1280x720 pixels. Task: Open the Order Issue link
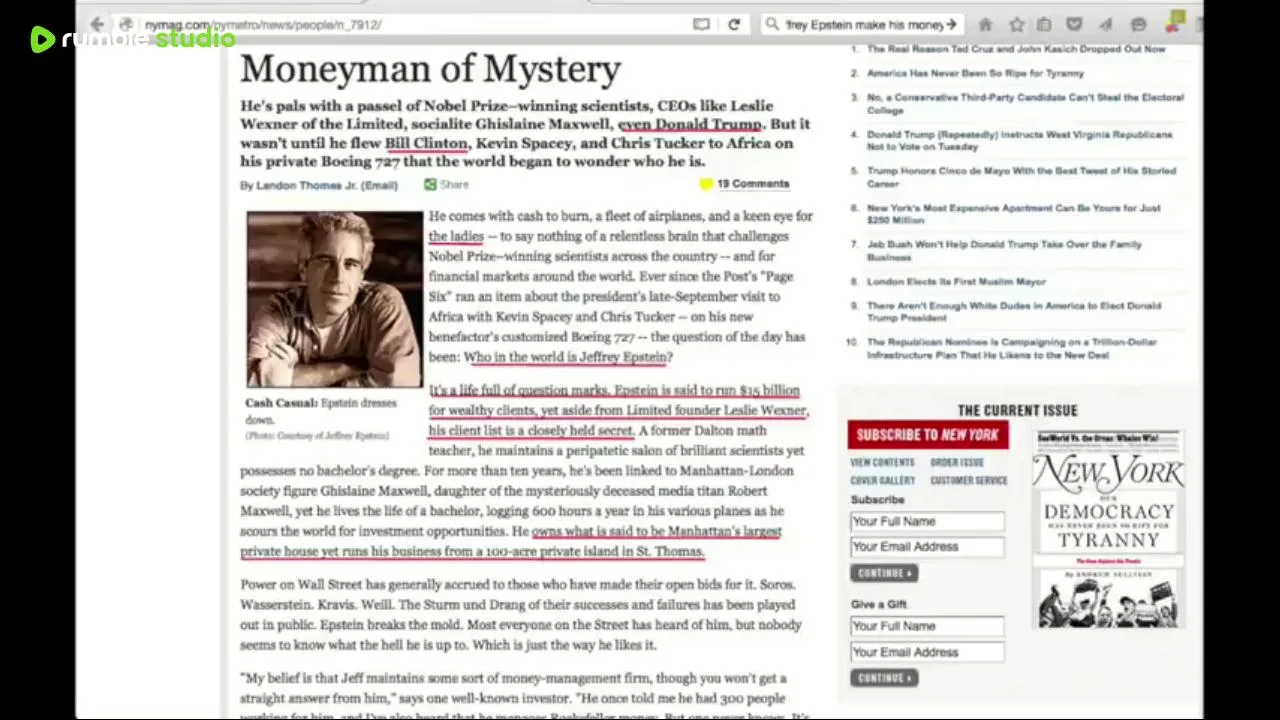click(957, 463)
